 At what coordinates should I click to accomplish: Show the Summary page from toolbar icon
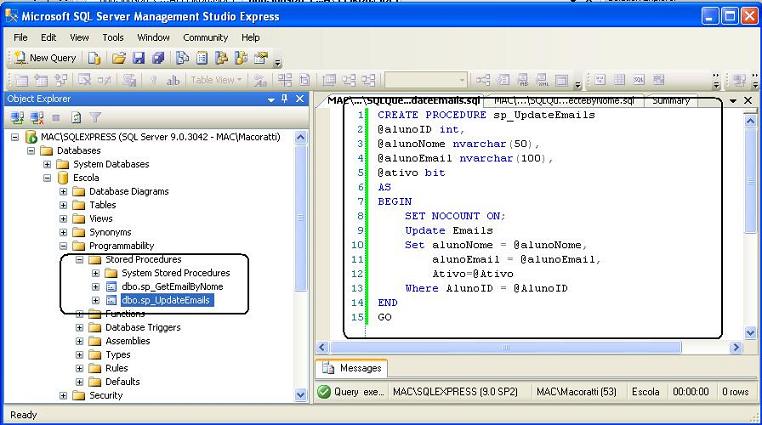point(202,58)
